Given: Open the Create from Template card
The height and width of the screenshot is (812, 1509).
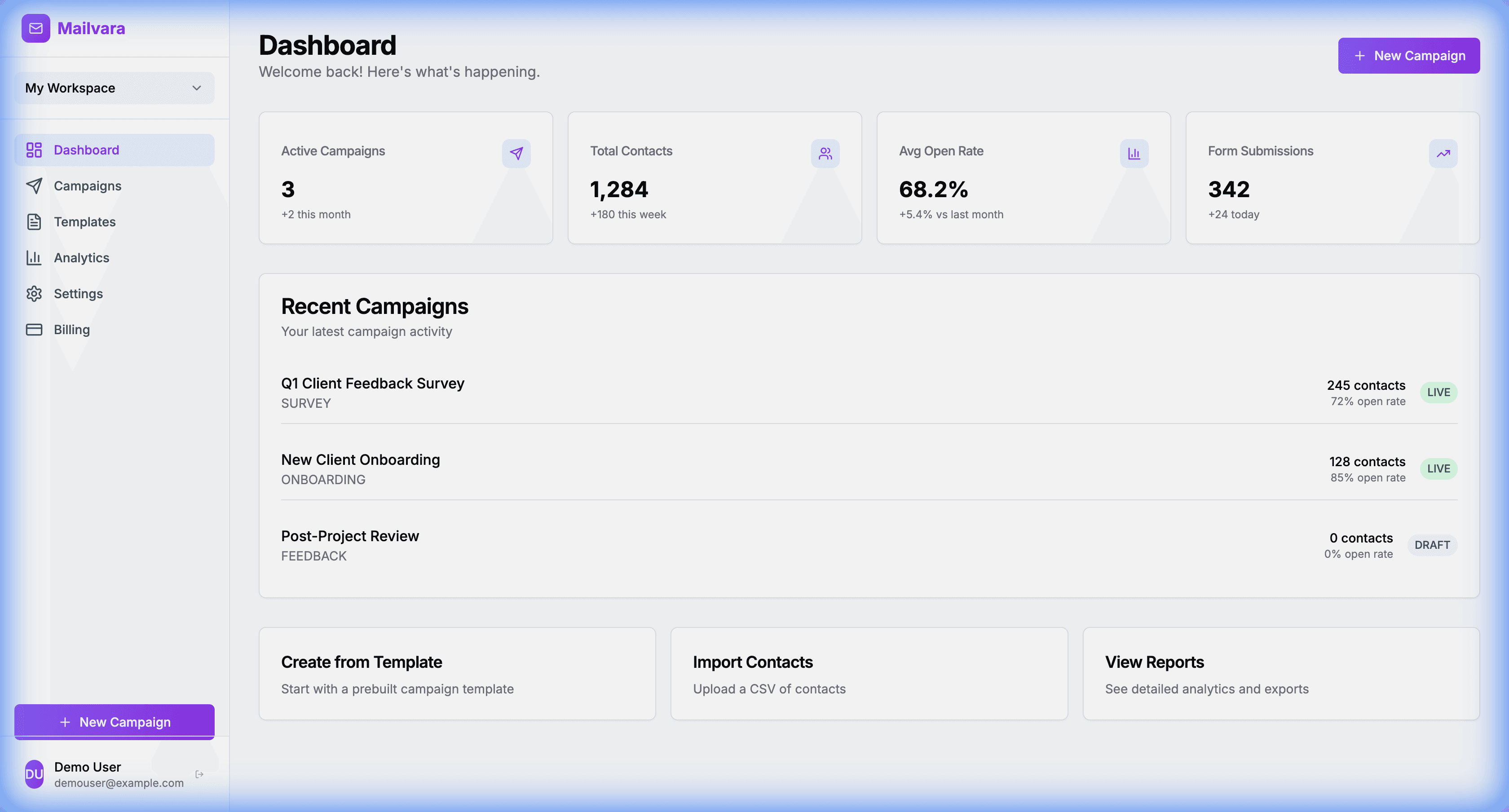Looking at the screenshot, I should point(457,674).
